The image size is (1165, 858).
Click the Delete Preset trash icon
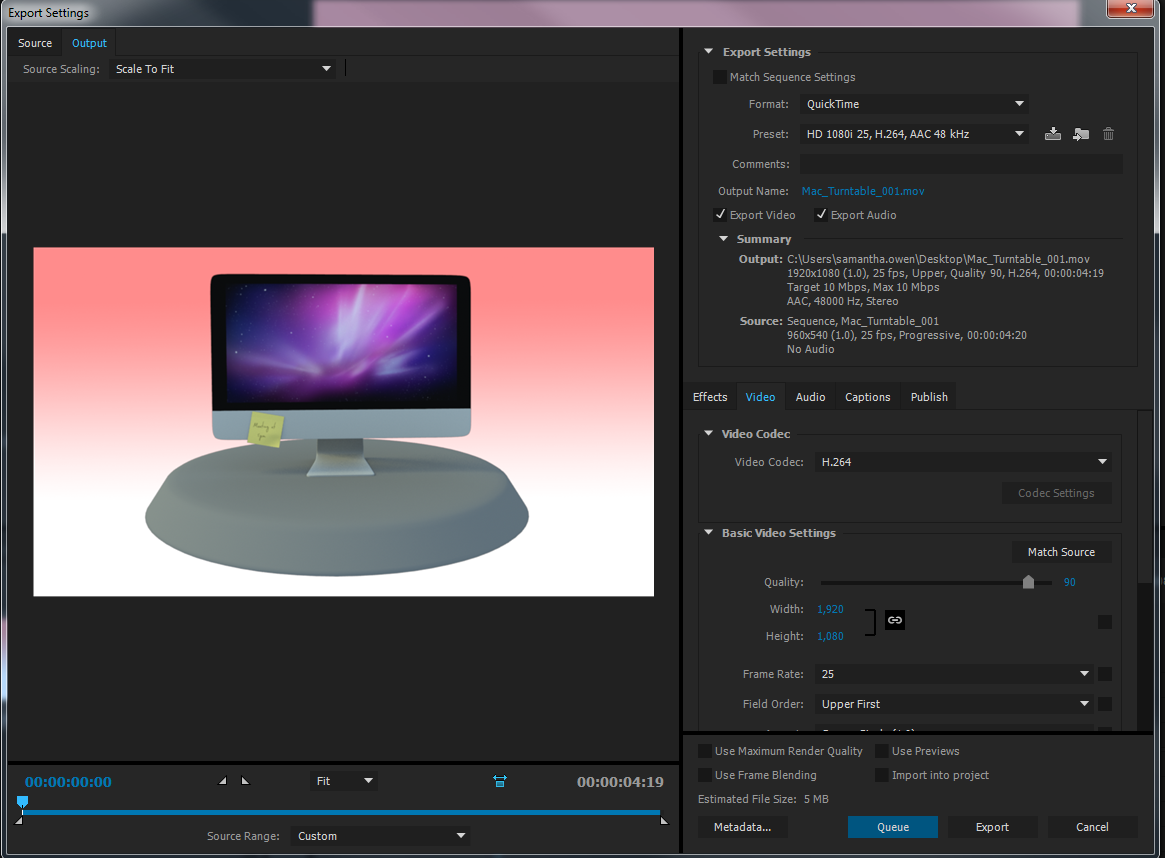pyautogui.click(x=1108, y=133)
